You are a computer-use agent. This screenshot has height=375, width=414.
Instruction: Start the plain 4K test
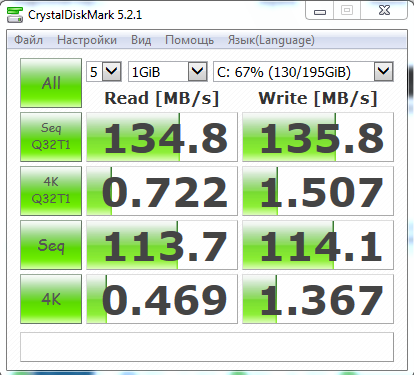[x=51, y=299]
